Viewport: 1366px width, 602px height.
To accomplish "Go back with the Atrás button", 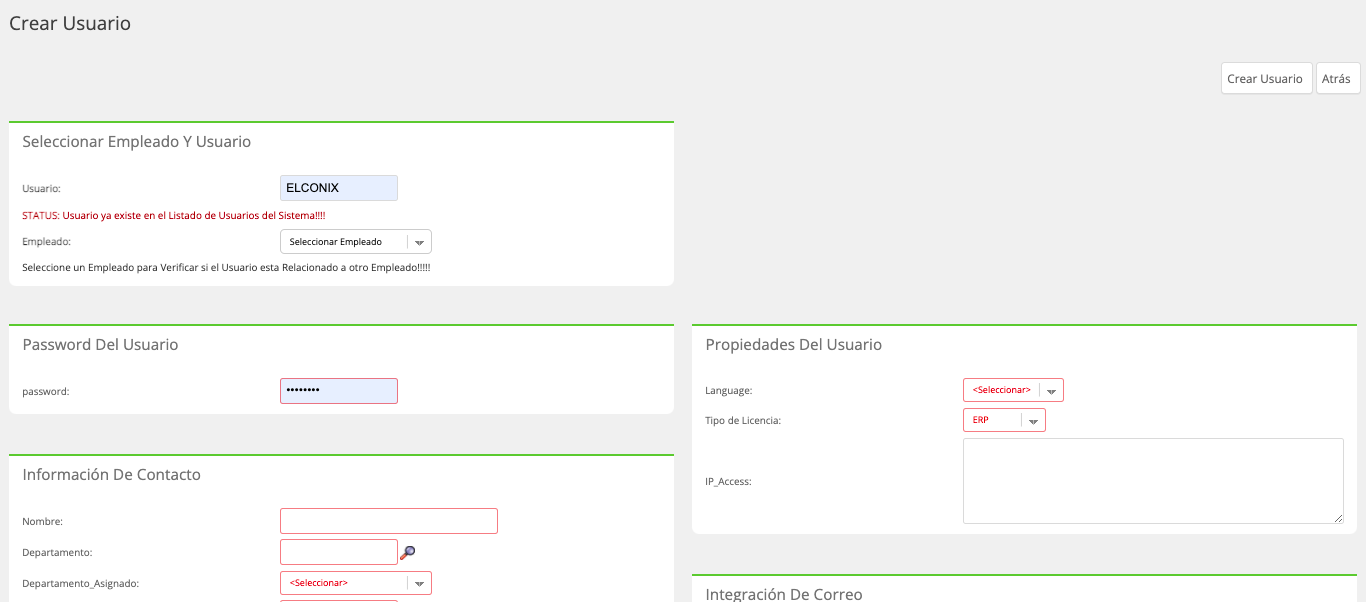I will 1338,78.
